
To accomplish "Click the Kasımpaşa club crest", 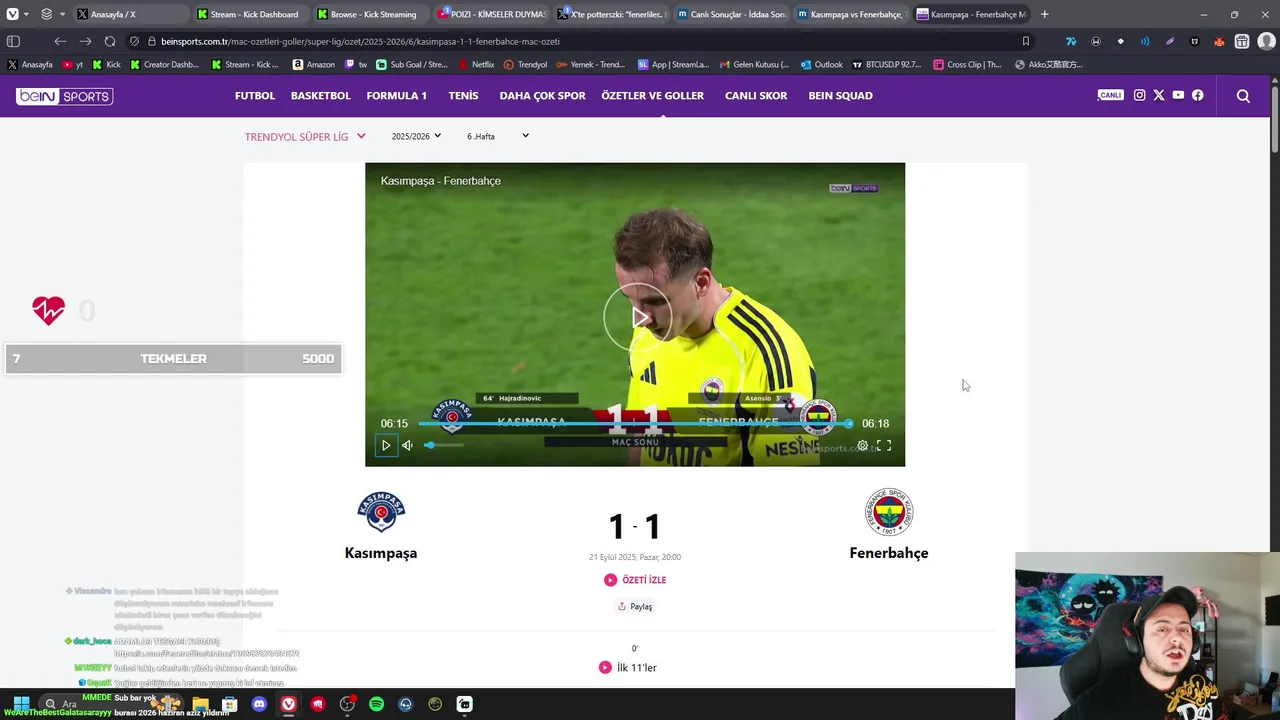I will [x=381, y=512].
